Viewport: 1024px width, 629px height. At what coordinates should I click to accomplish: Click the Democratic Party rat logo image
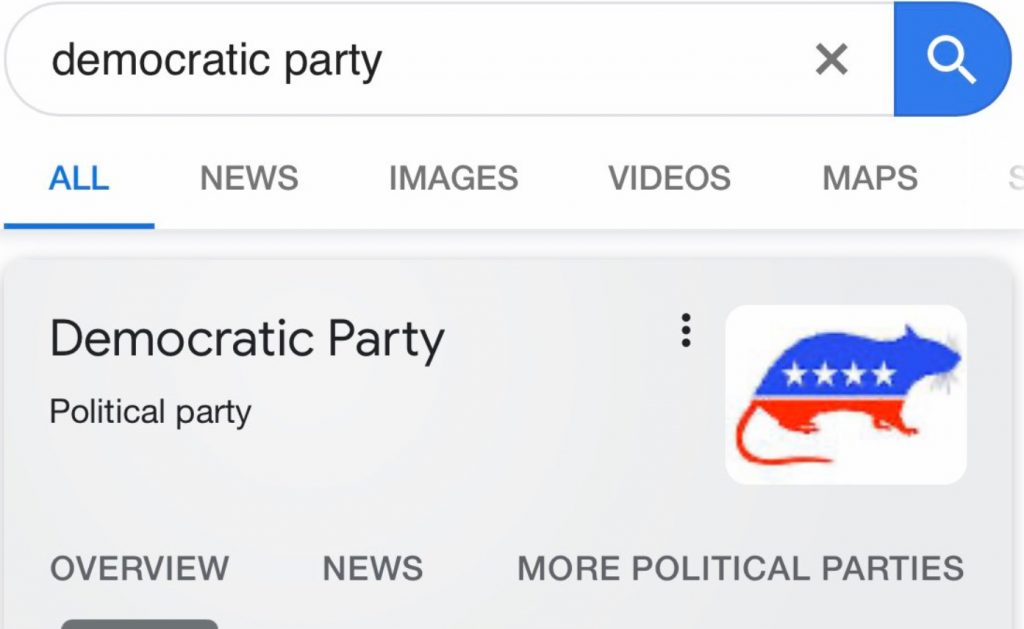pyautogui.click(x=845, y=394)
